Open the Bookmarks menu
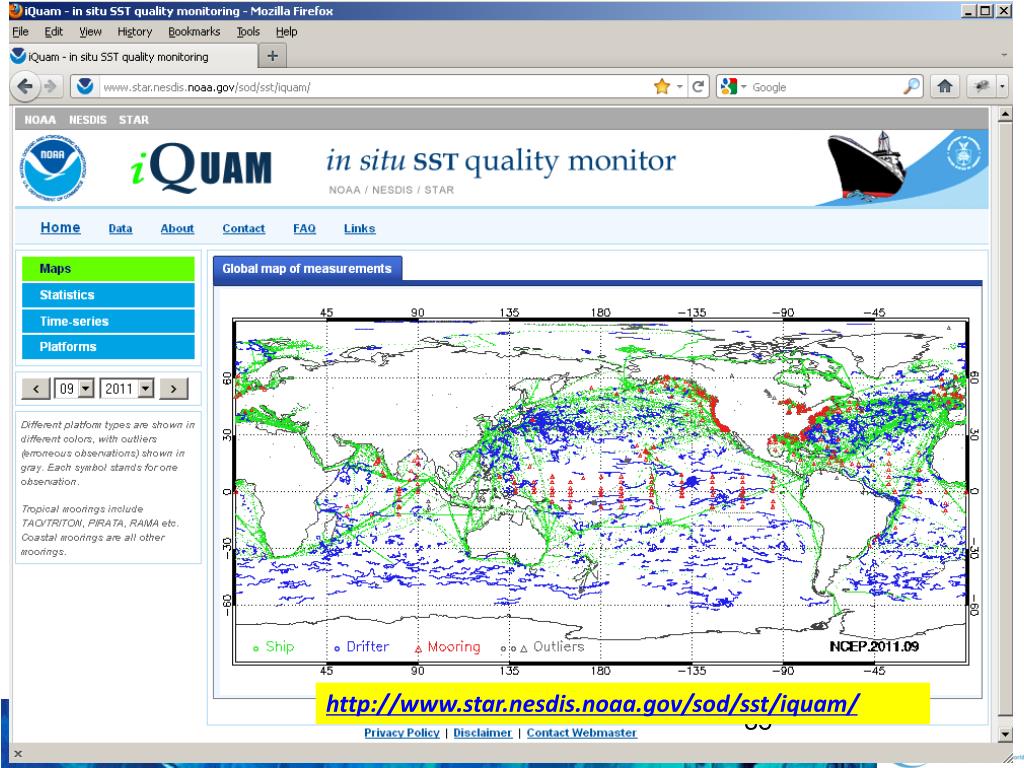This screenshot has height=768, width=1024. click(194, 31)
